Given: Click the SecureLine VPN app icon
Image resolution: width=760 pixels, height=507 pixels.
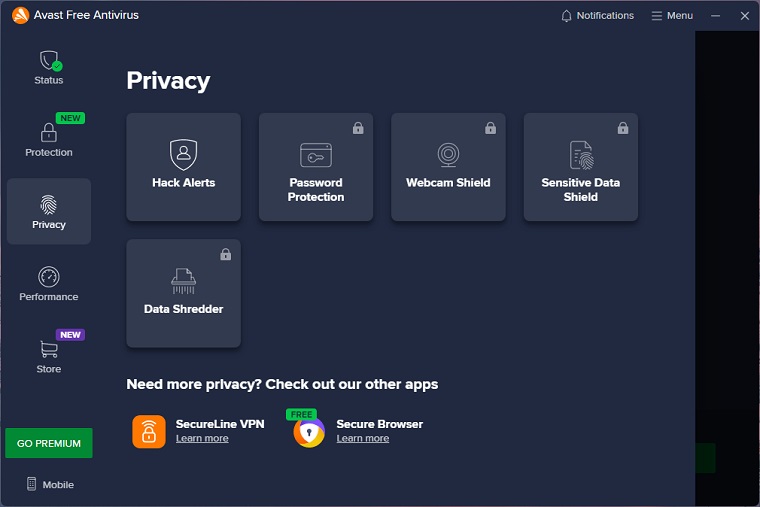Looking at the screenshot, I should 149,431.
